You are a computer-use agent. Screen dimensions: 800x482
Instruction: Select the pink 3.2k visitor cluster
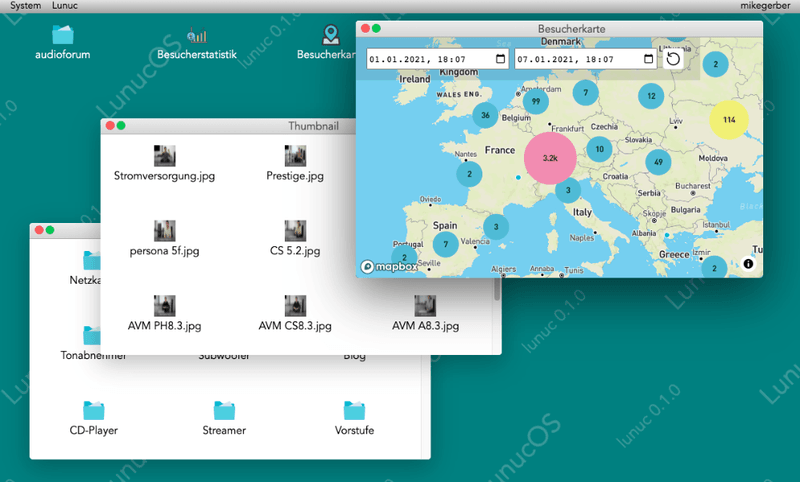[550, 158]
